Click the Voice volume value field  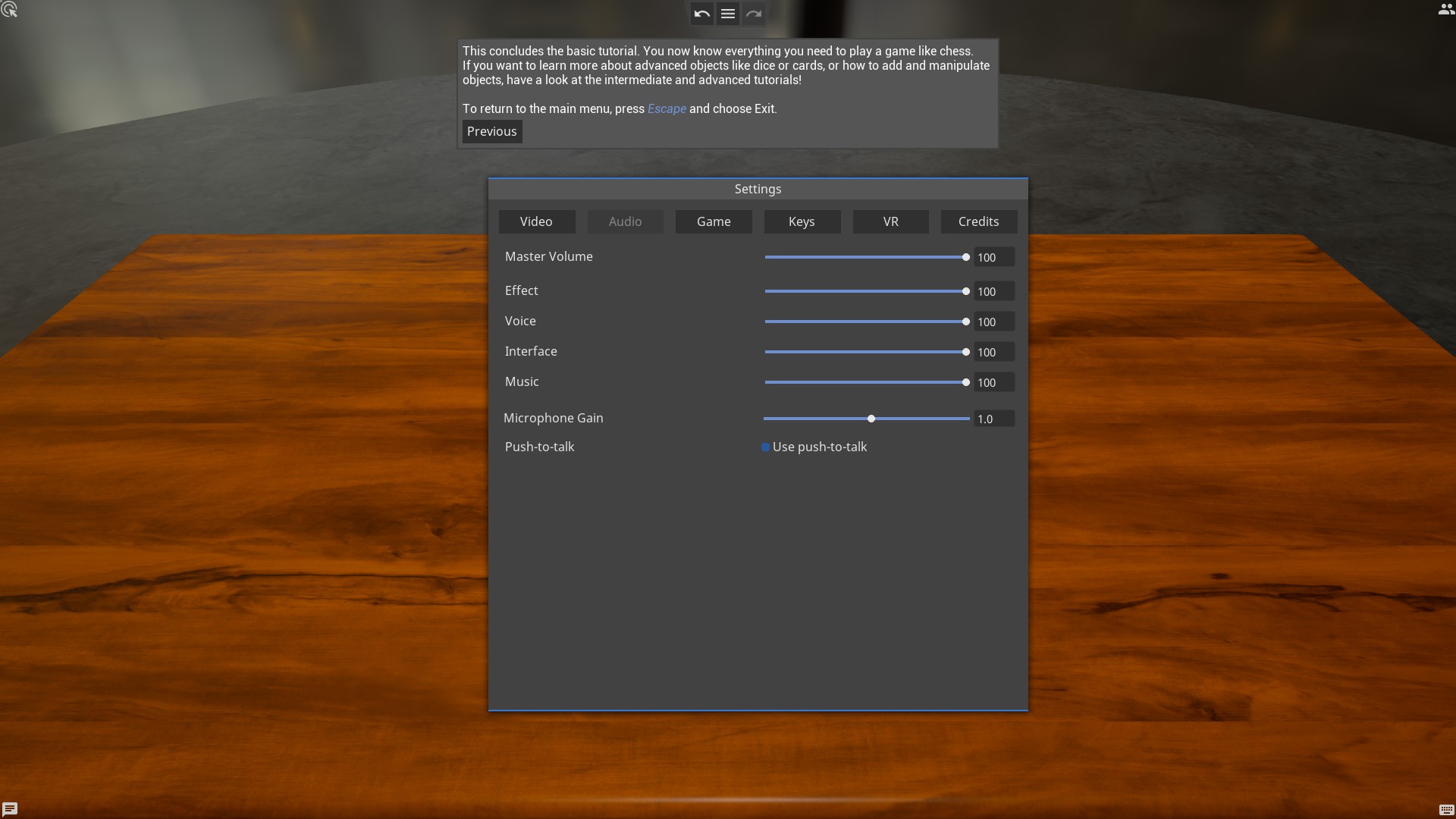click(993, 322)
